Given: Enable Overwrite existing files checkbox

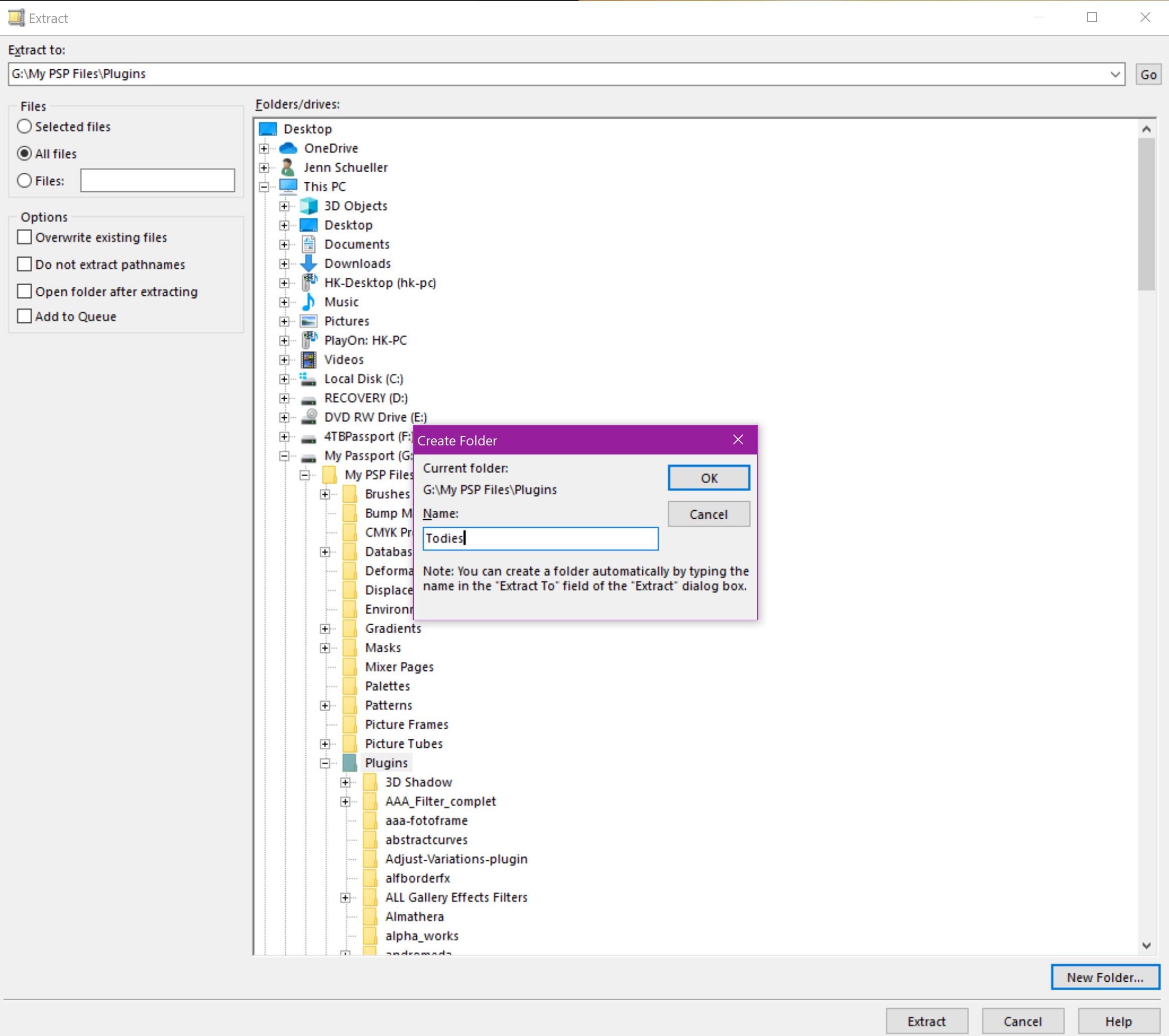Looking at the screenshot, I should (x=25, y=238).
